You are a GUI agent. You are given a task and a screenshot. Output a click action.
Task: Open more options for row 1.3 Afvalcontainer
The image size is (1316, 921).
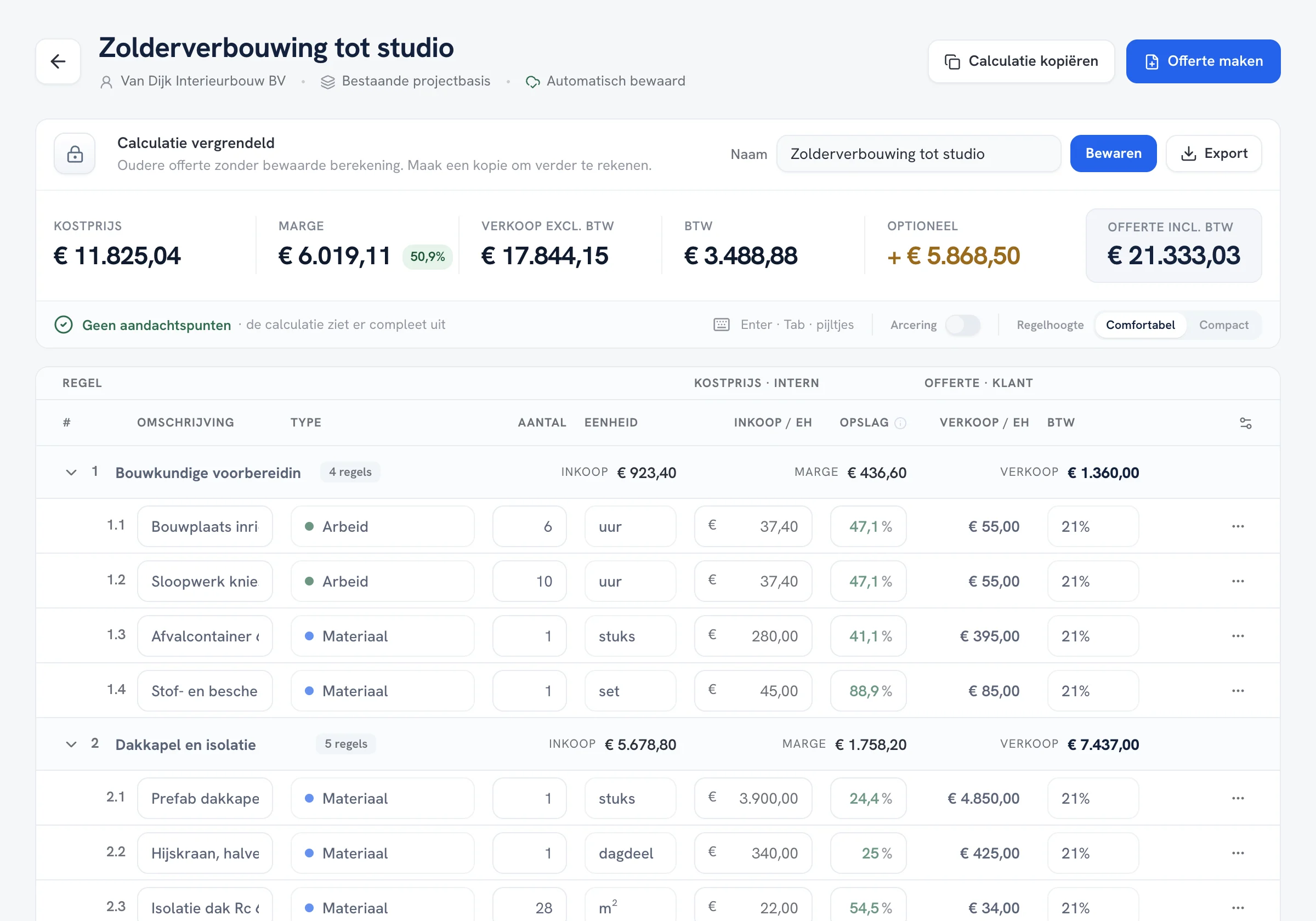1238,636
